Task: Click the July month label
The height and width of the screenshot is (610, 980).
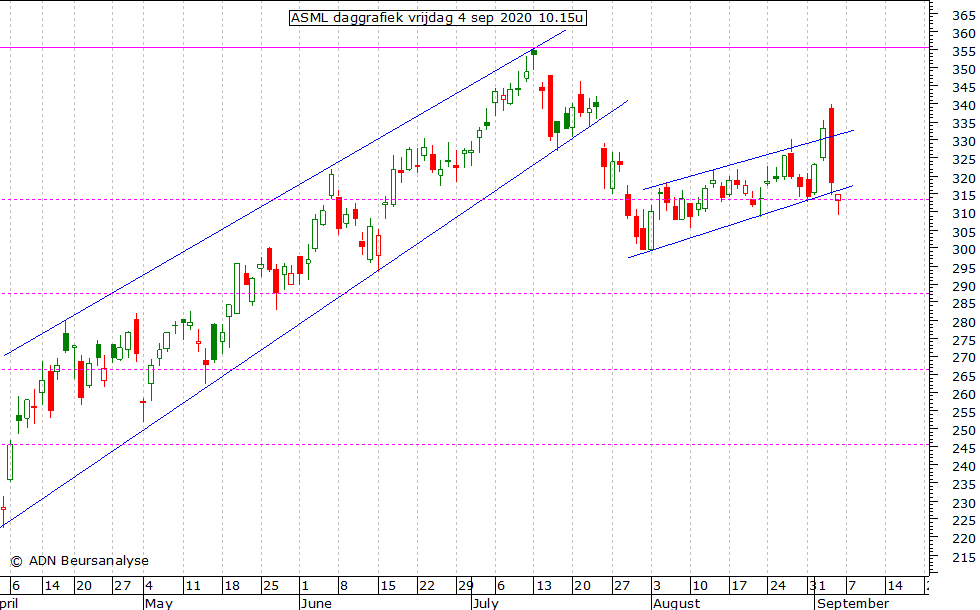Action: (x=486, y=603)
